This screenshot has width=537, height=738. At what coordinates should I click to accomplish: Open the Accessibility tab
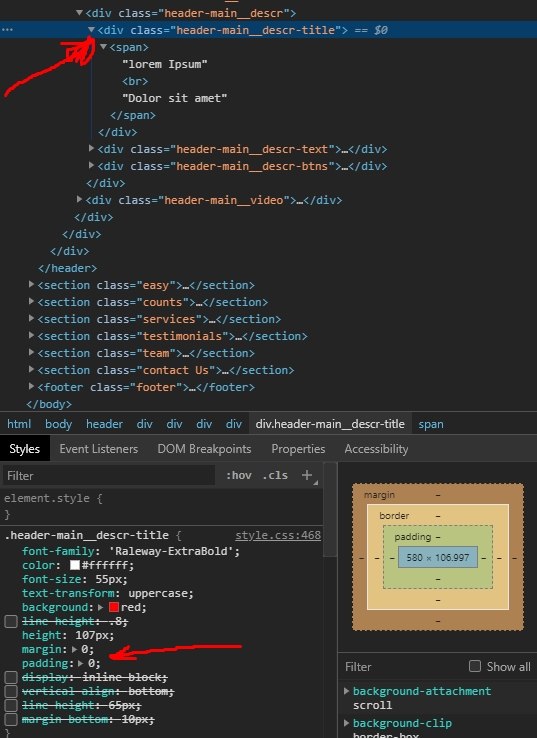376,449
